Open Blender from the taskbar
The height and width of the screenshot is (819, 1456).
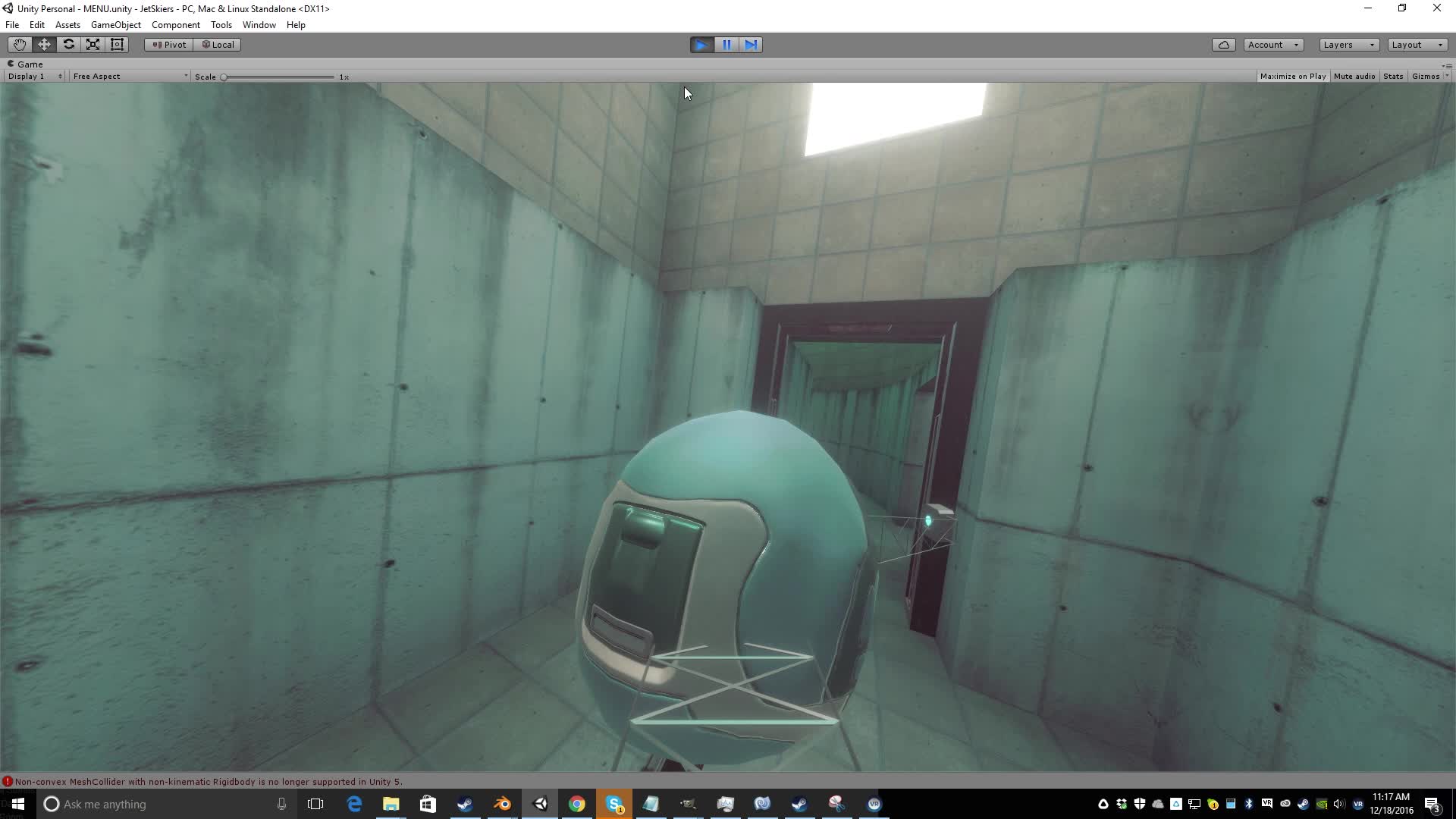(x=502, y=804)
